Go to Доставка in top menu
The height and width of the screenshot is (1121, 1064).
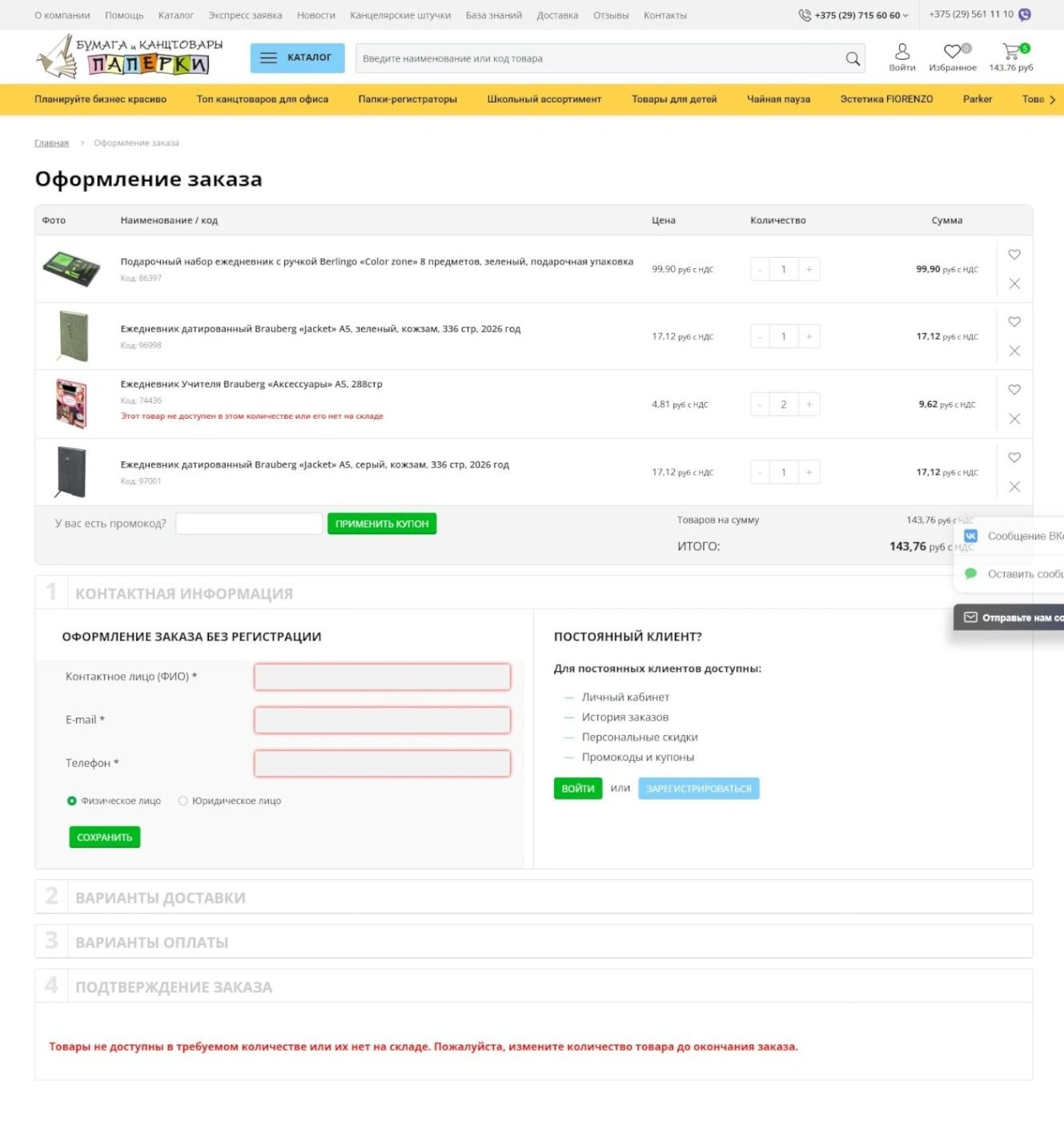[557, 15]
